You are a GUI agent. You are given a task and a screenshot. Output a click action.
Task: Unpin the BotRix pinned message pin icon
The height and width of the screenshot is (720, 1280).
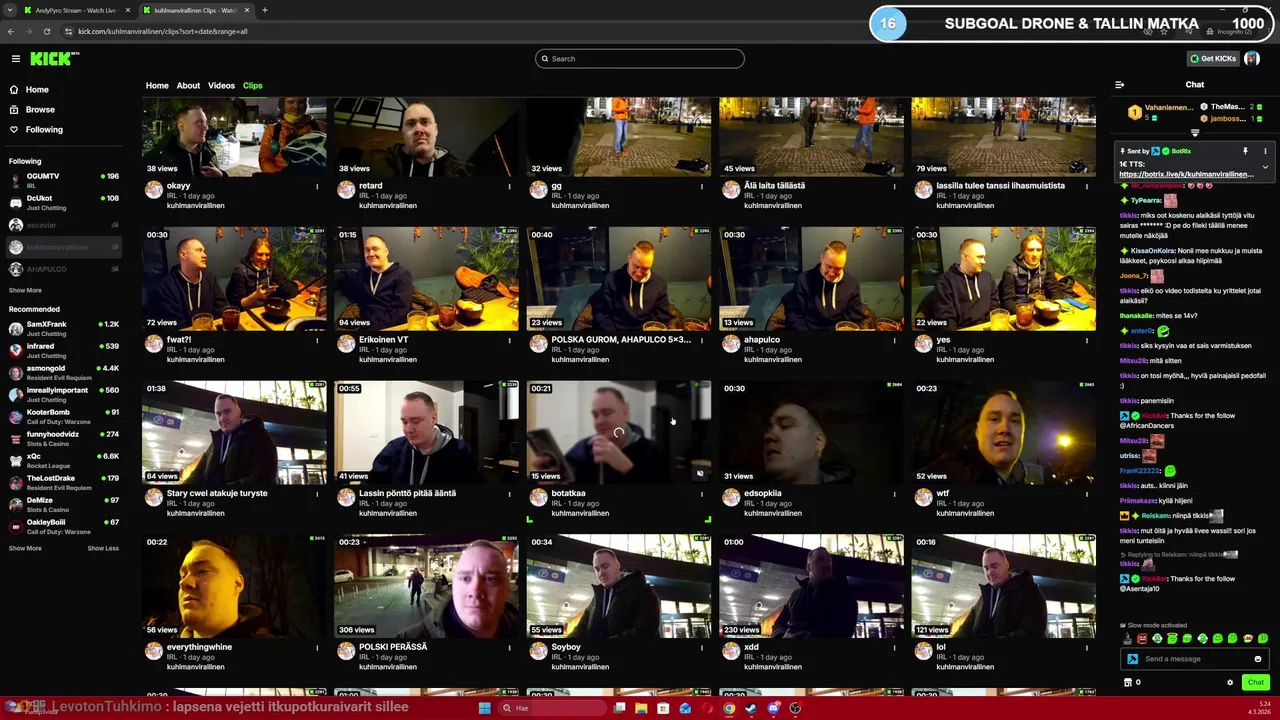[1245, 151]
